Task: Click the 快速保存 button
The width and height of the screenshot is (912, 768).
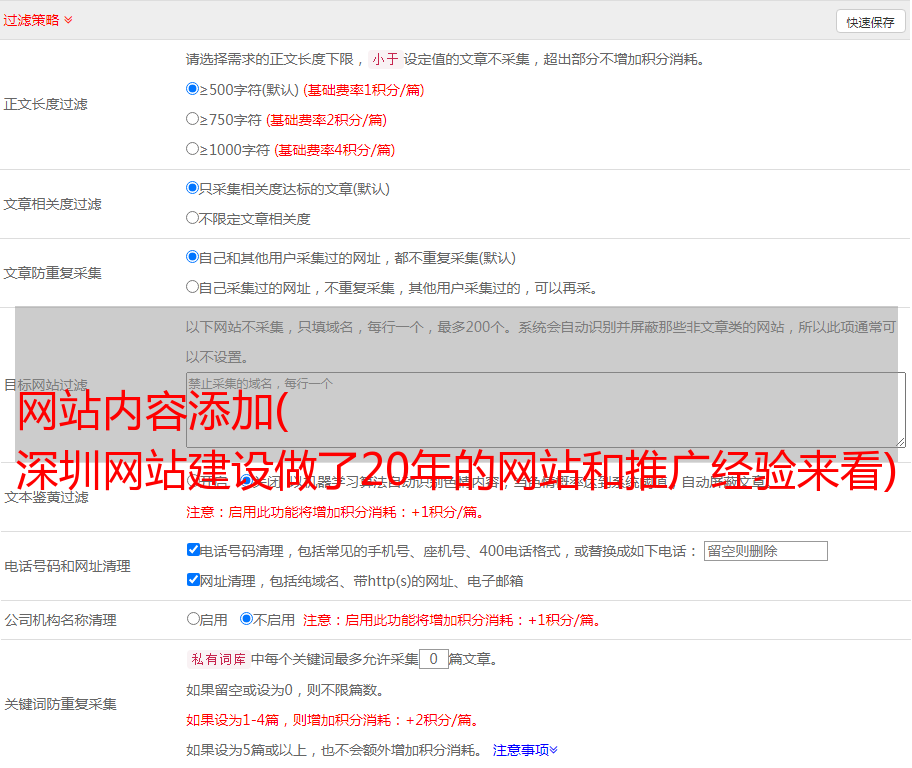Action: click(x=870, y=22)
